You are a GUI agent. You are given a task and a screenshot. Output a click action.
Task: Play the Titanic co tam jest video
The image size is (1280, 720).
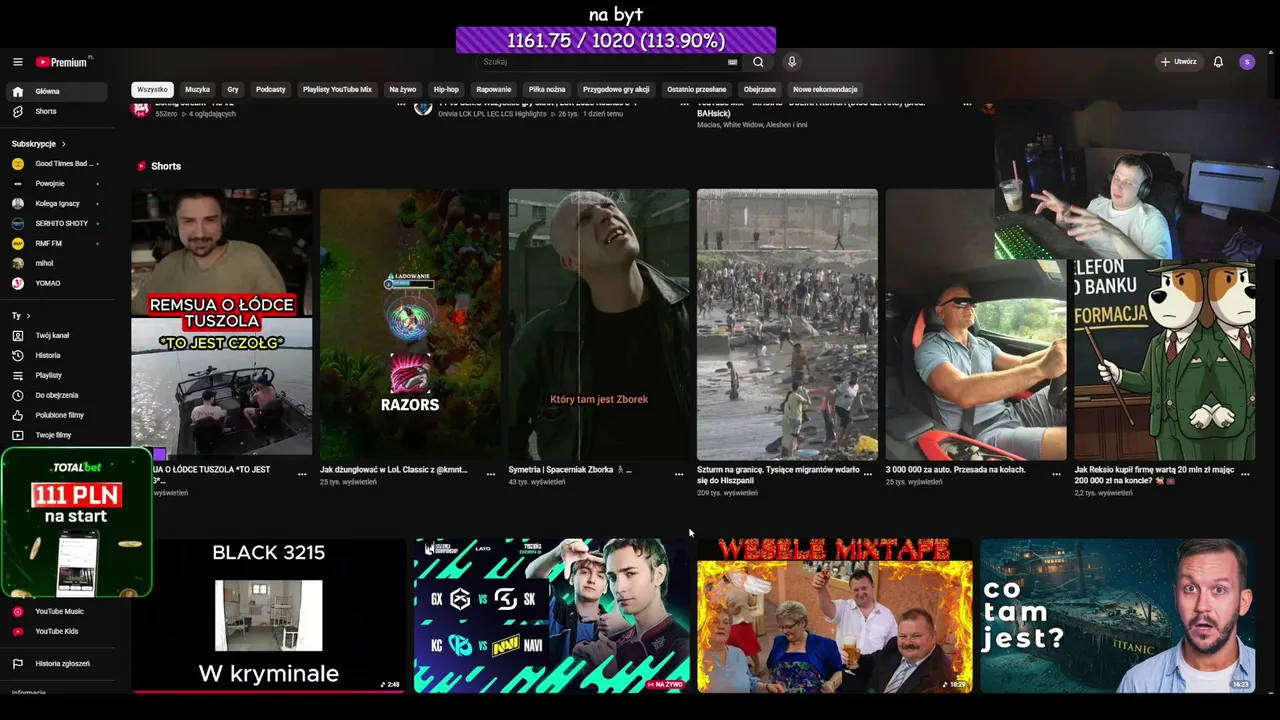pyautogui.click(x=1118, y=615)
